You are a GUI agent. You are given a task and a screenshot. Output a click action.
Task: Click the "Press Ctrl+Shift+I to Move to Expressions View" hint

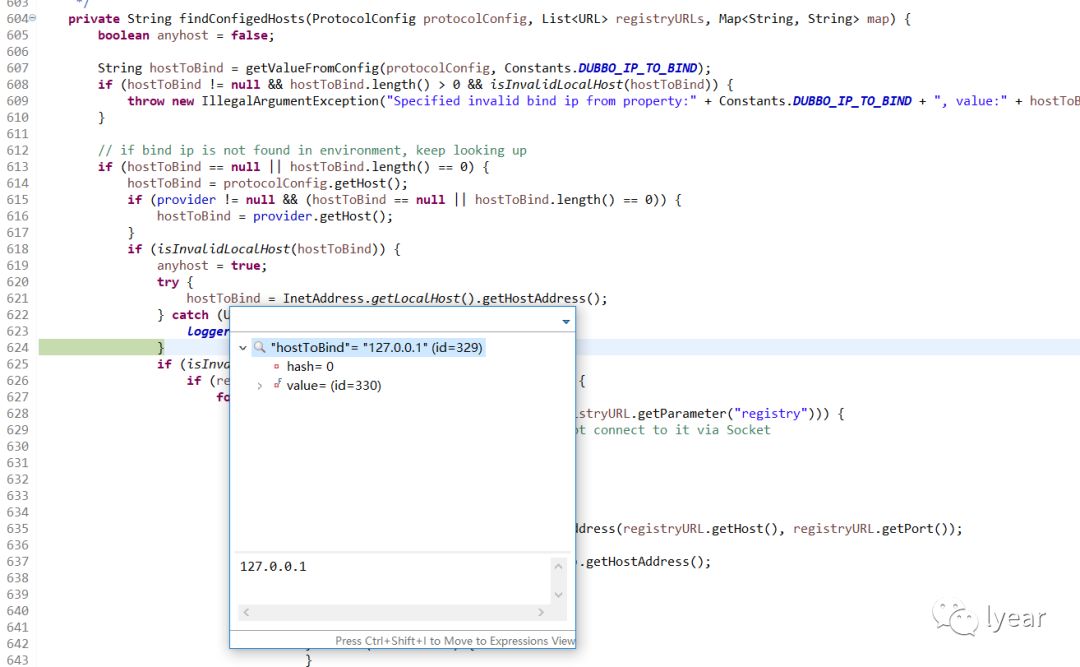coord(455,641)
